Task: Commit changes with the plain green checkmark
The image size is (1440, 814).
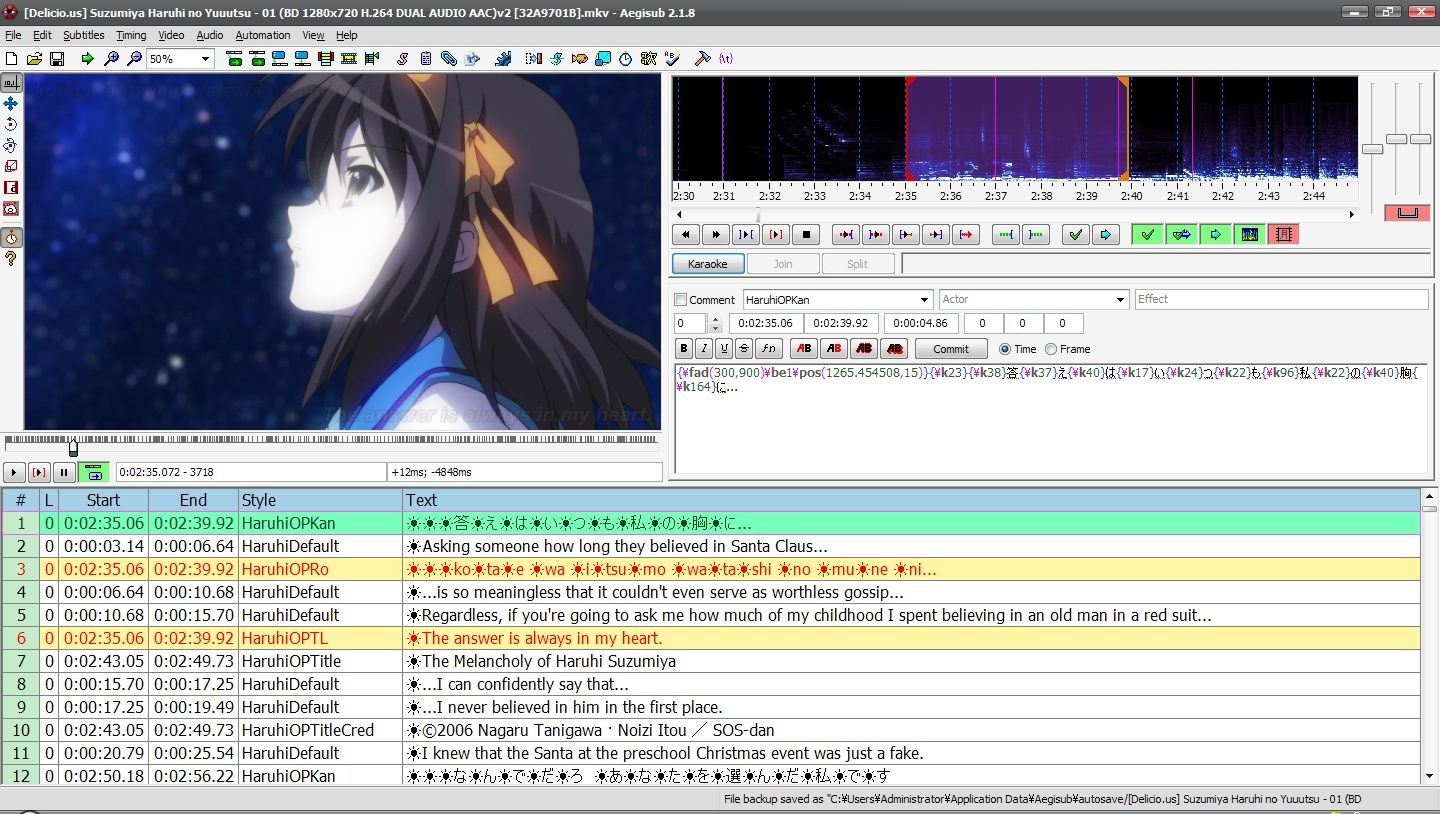Action: (1075, 235)
